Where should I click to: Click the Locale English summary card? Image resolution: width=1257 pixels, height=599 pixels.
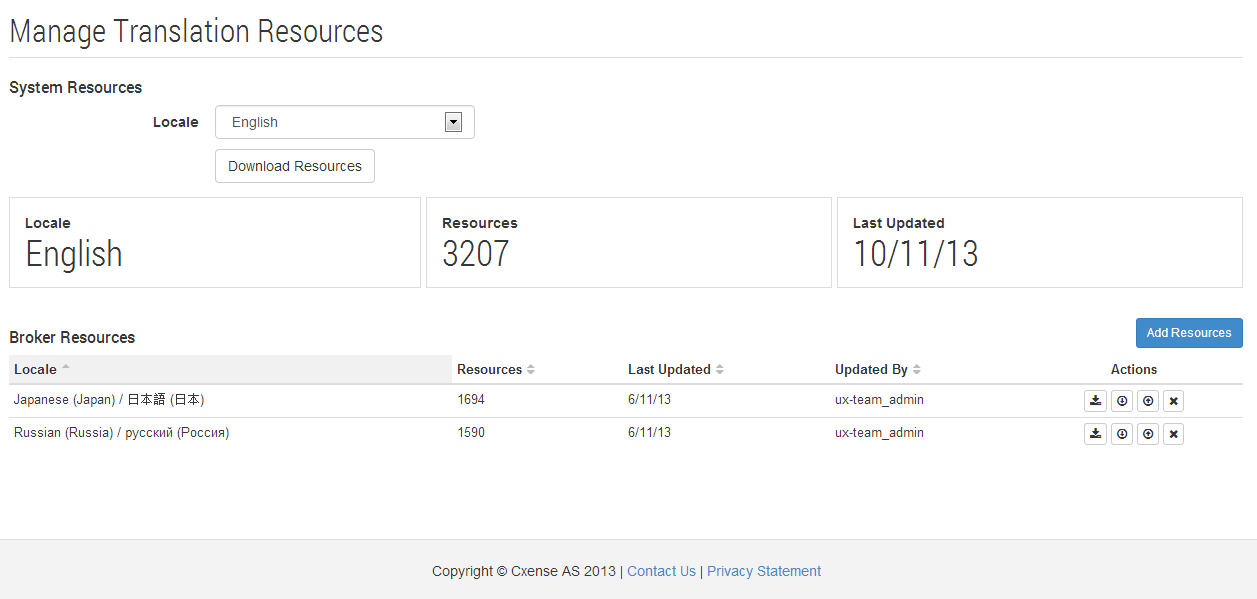pyautogui.click(x=215, y=242)
